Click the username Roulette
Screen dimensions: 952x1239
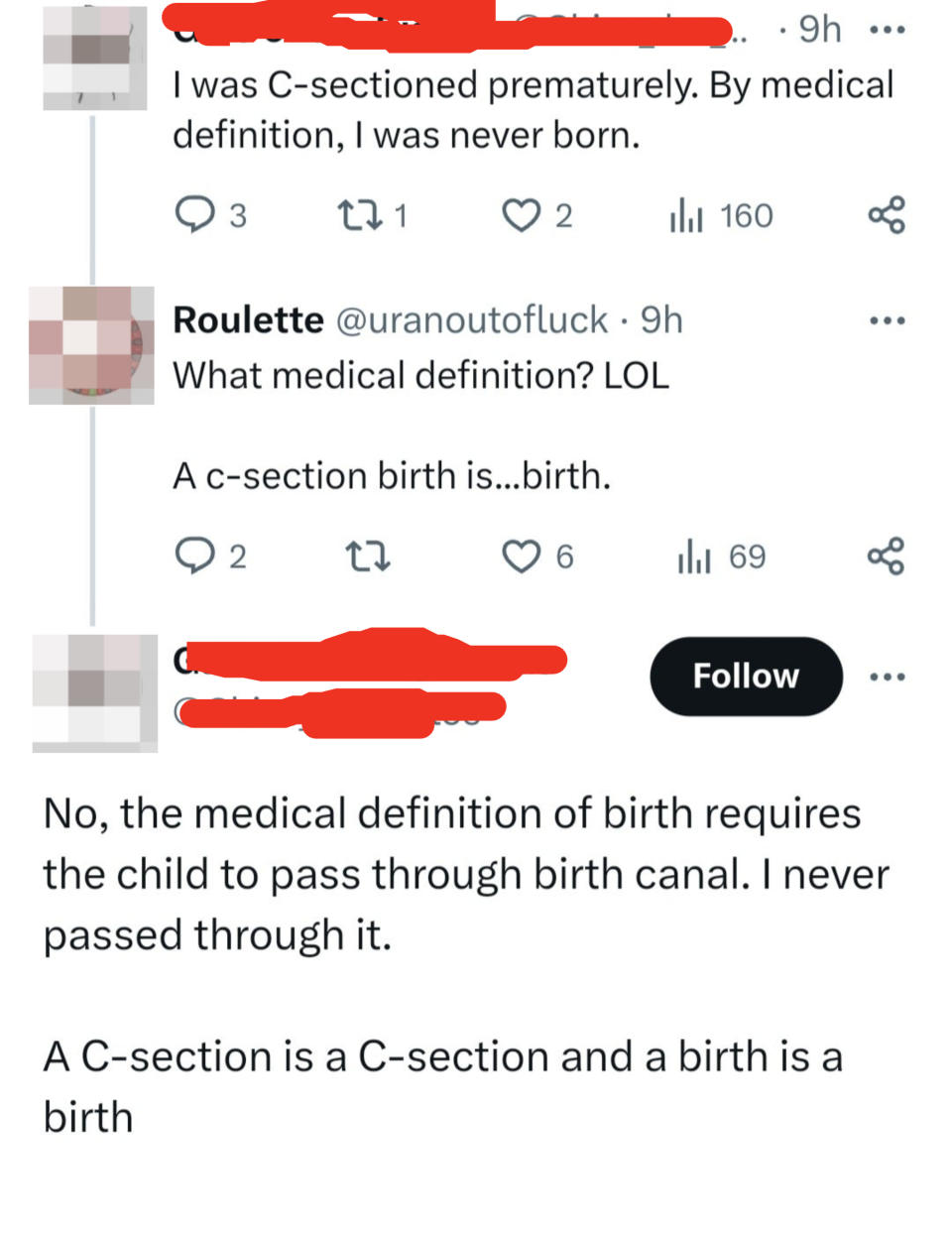pyautogui.click(x=247, y=319)
